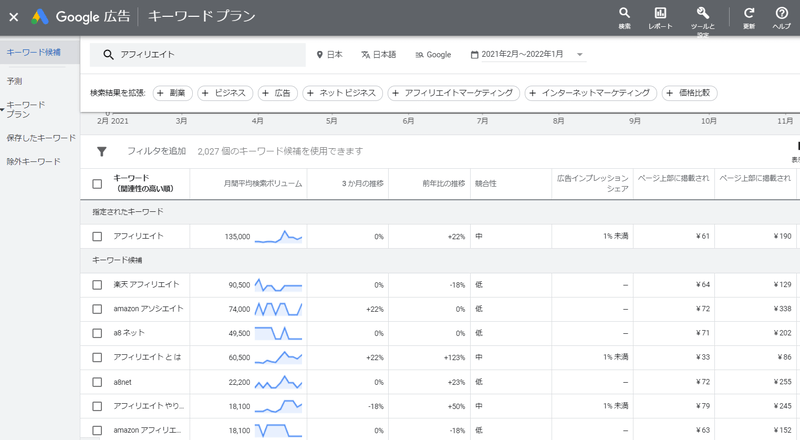
Task: Click the a8net keyword text
Action: (122, 382)
